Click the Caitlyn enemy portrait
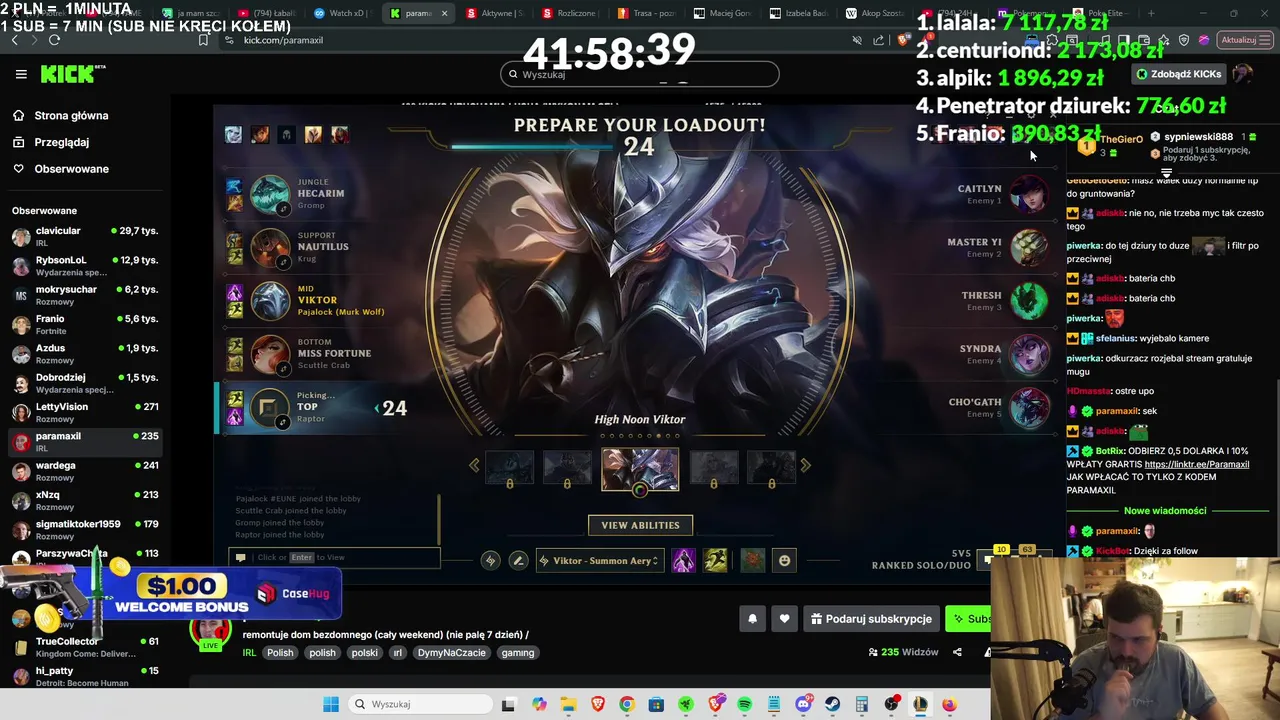 [1029, 194]
